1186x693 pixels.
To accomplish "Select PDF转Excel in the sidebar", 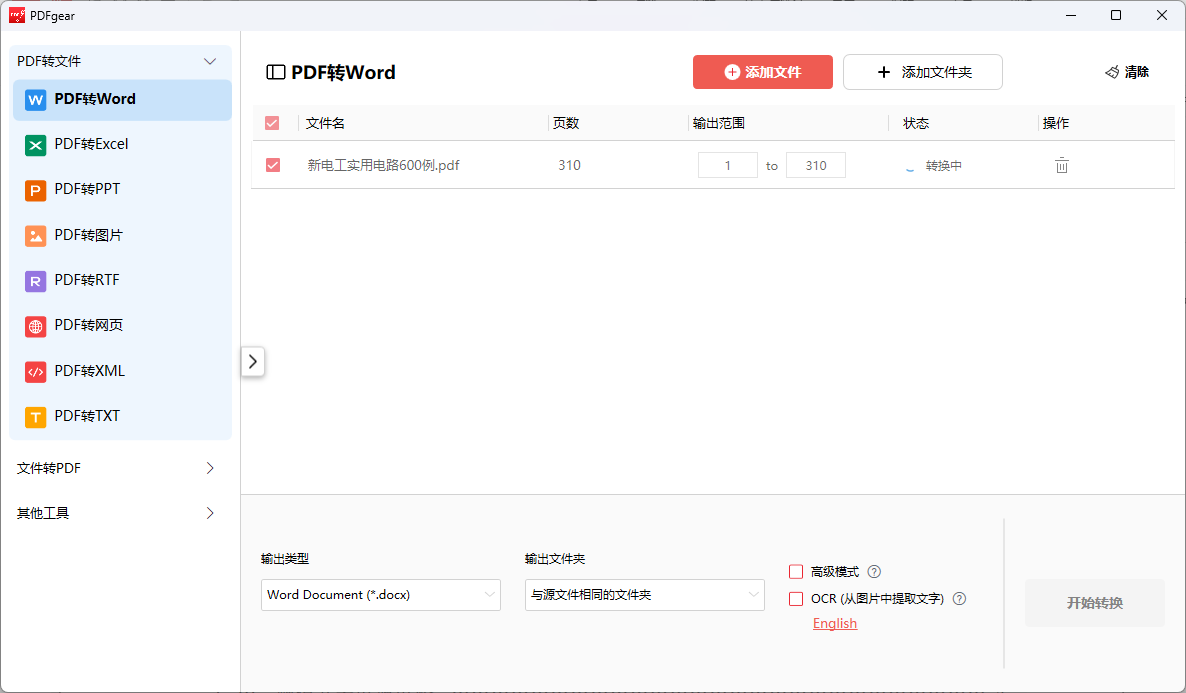I will coord(123,145).
